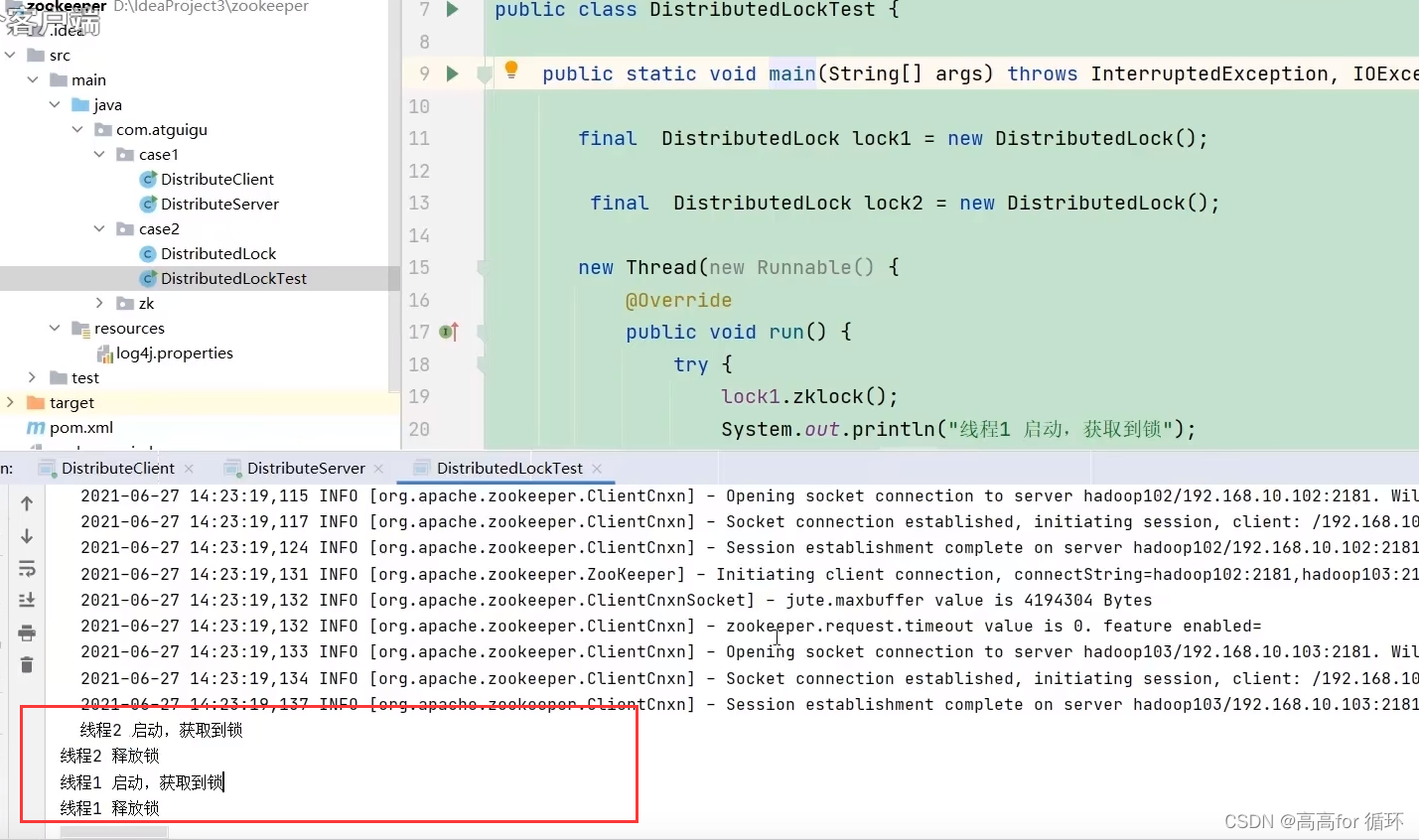1419x840 pixels.
Task: Collapse the case2 package
Action: [99, 228]
